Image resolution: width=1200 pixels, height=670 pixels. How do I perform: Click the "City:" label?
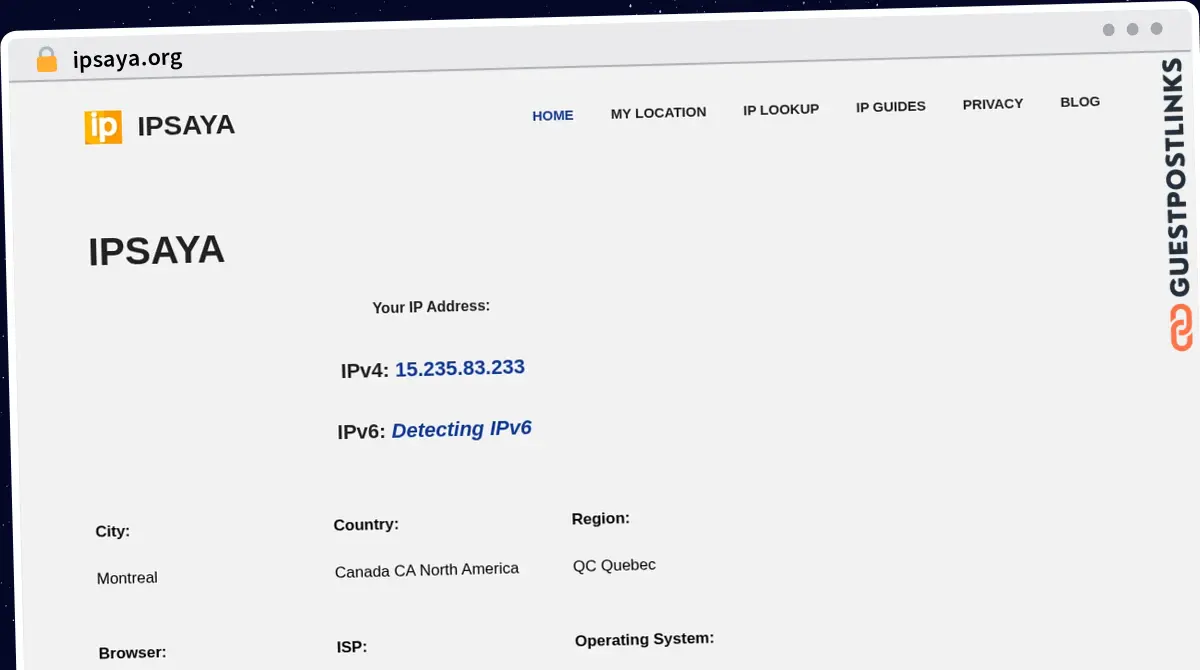[x=113, y=531]
